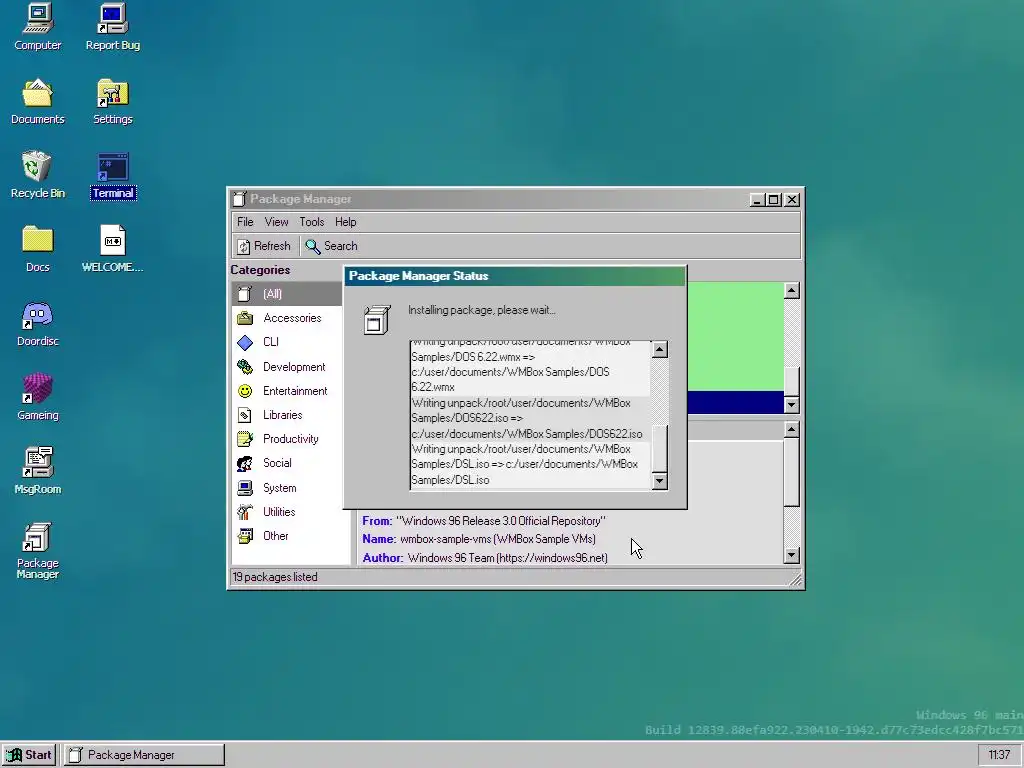Click the wmbox-sample-vms Name line
This screenshot has width=1024, height=768.
[x=479, y=539]
